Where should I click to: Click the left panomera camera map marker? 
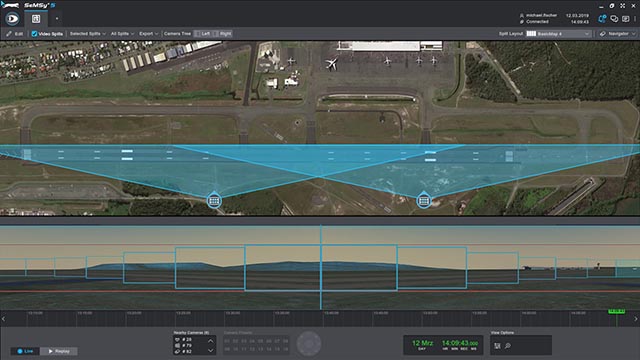(x=214, y=200)
